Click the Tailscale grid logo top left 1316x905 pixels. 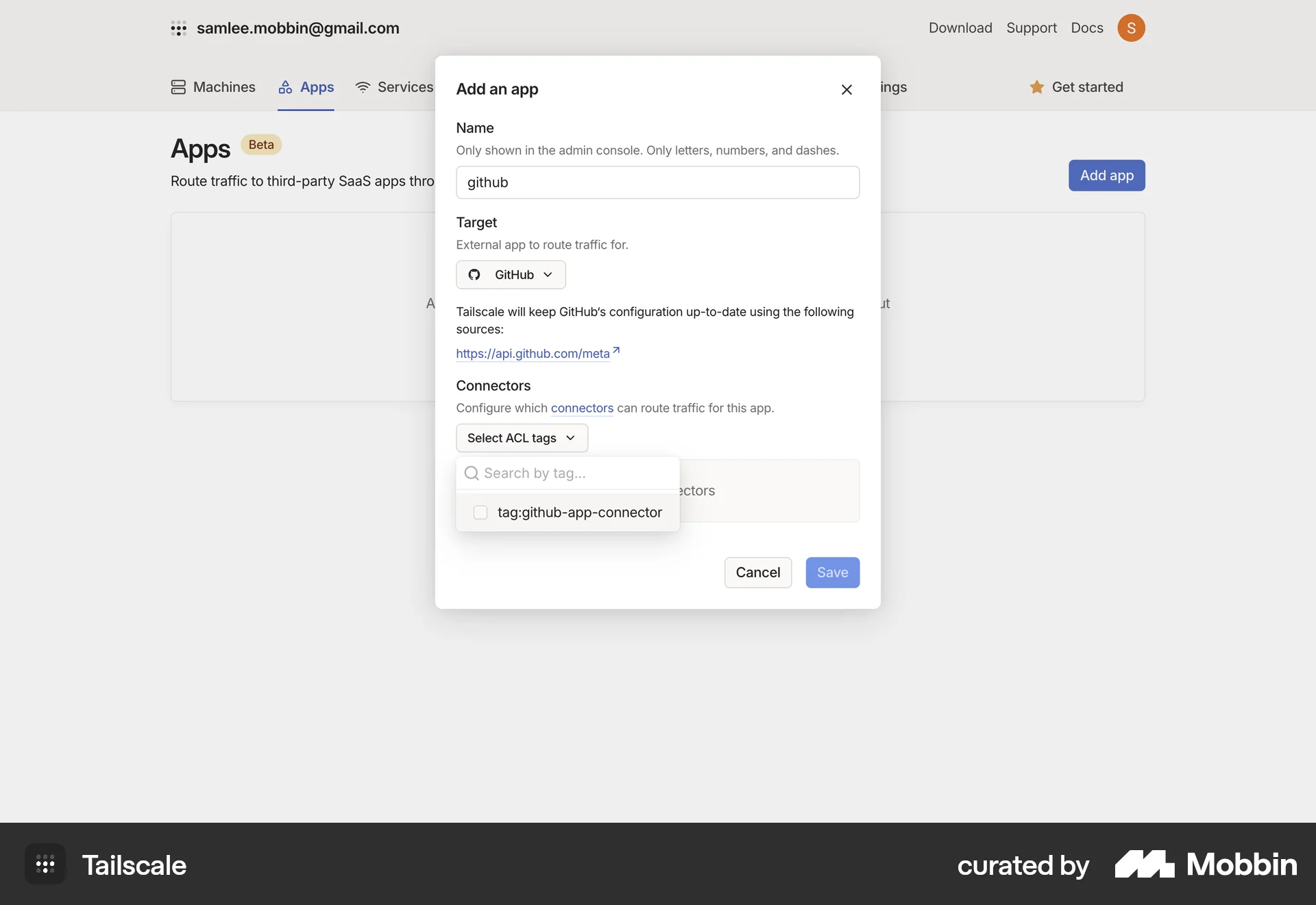pyautogui.click(x=179, y=28)
